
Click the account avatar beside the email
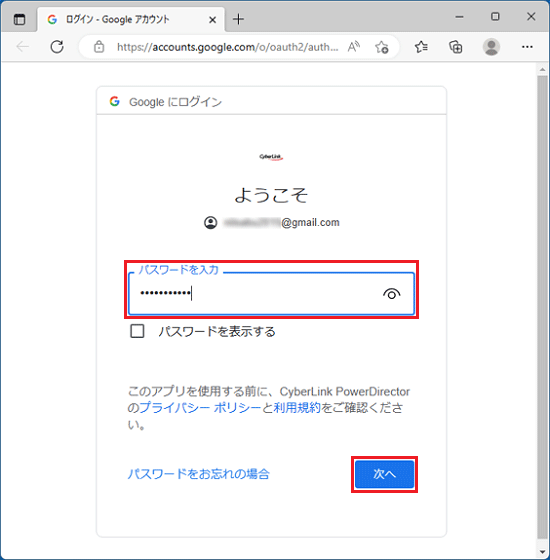coord(211,222)
